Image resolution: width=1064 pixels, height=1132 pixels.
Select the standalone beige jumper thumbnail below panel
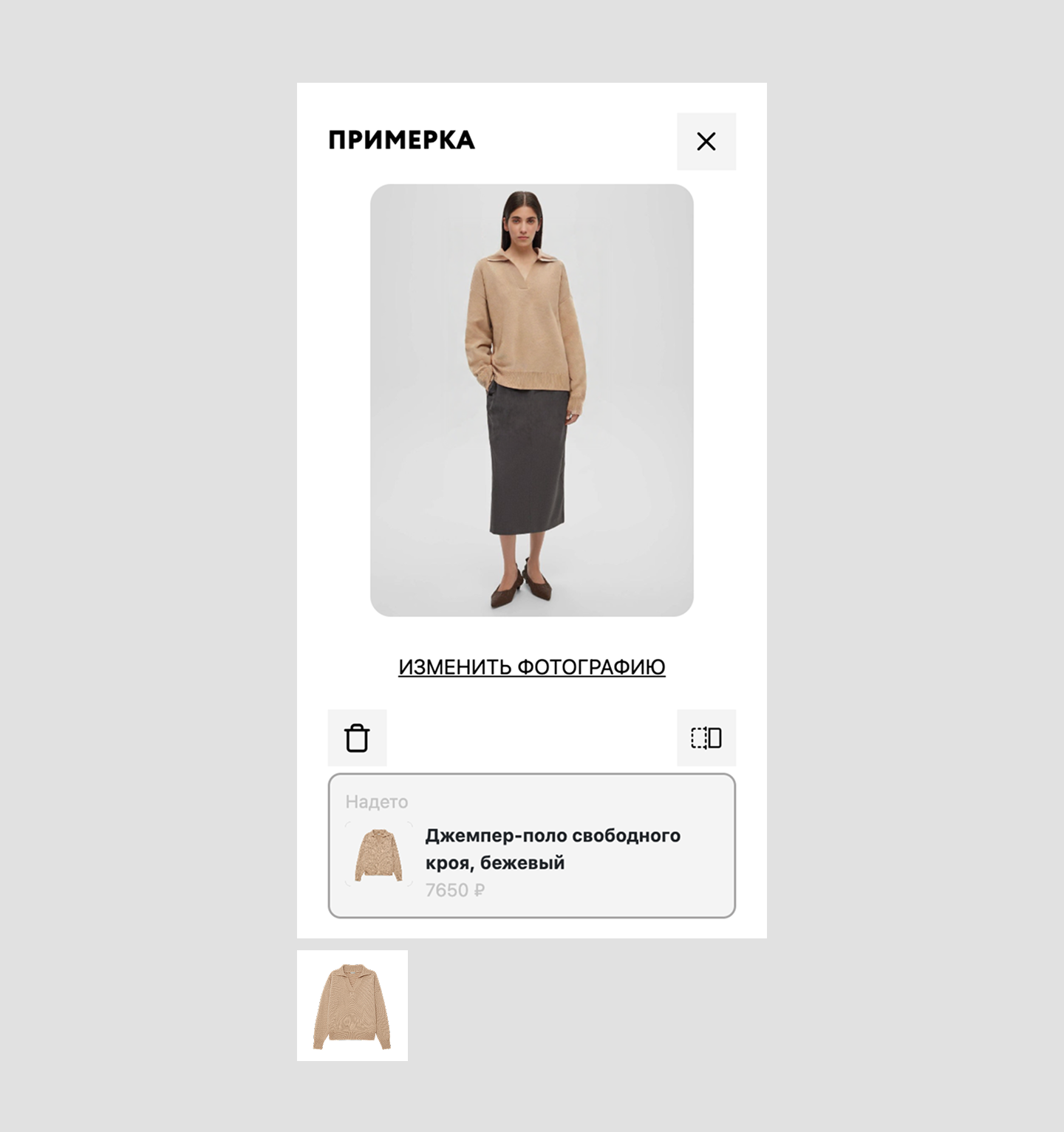pyautogui.click(x=352, y=1006)
